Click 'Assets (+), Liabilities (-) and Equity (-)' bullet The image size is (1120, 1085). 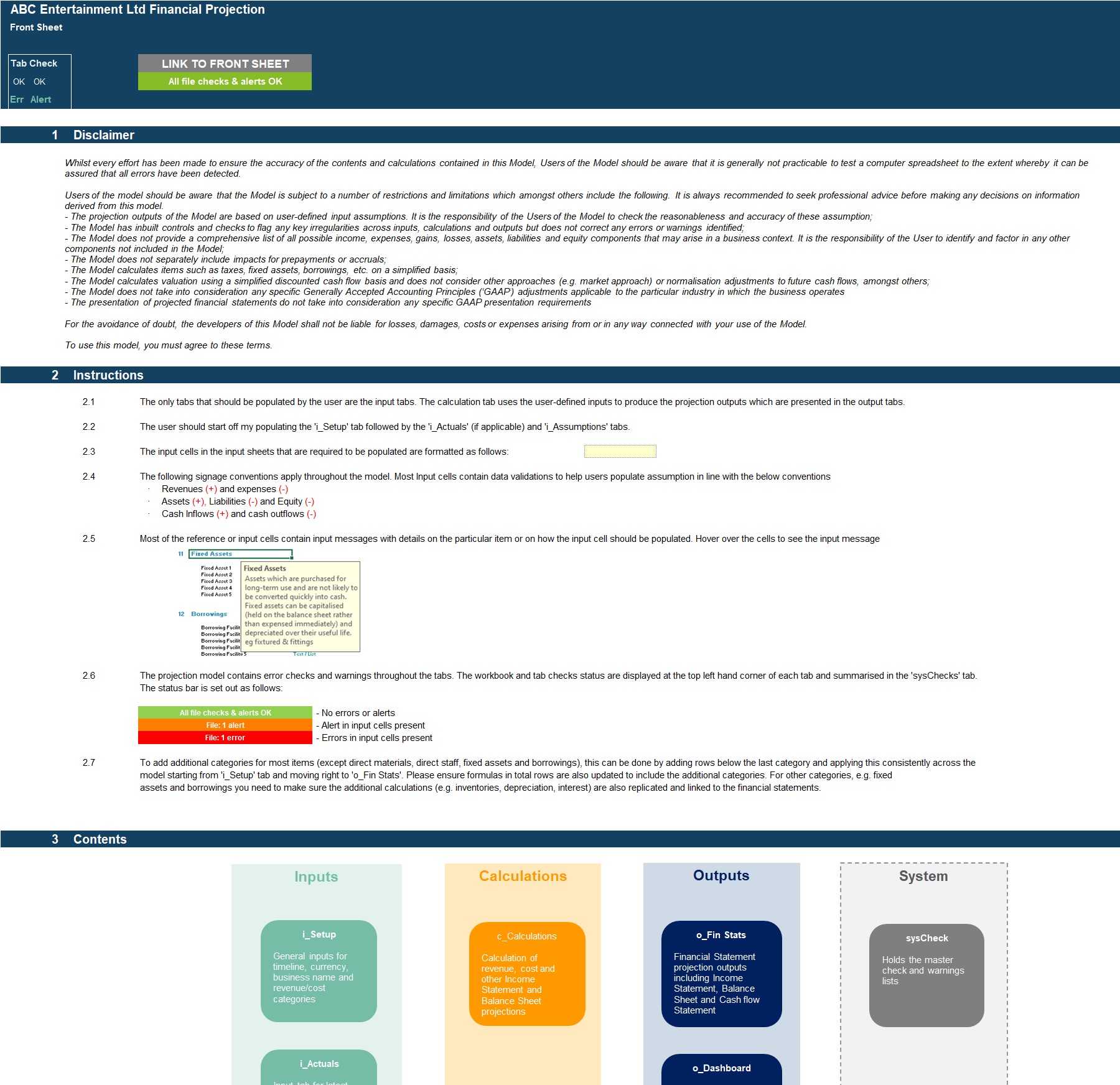(x=238, y=501)
